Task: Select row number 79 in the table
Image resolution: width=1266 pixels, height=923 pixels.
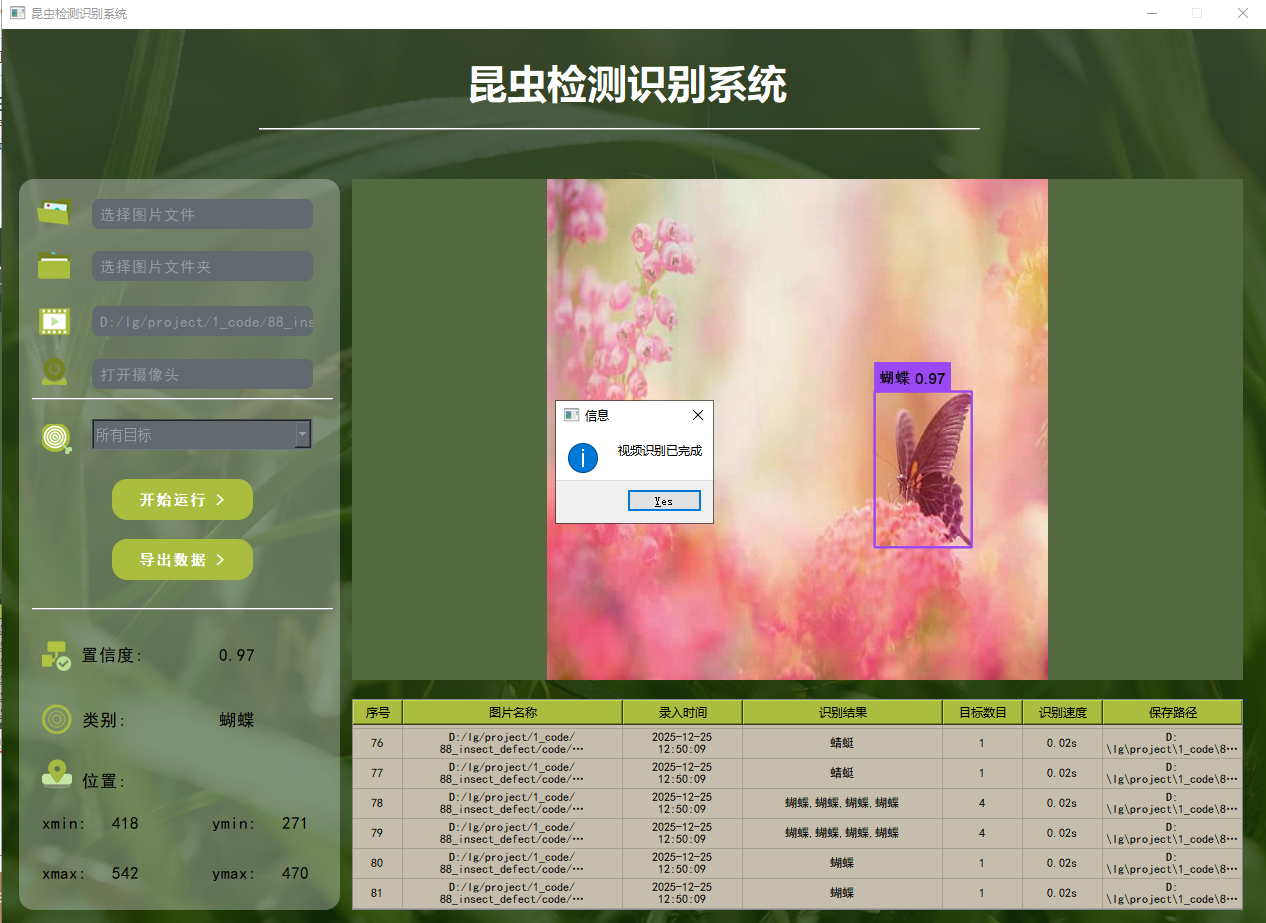Action: pos(377,833)
